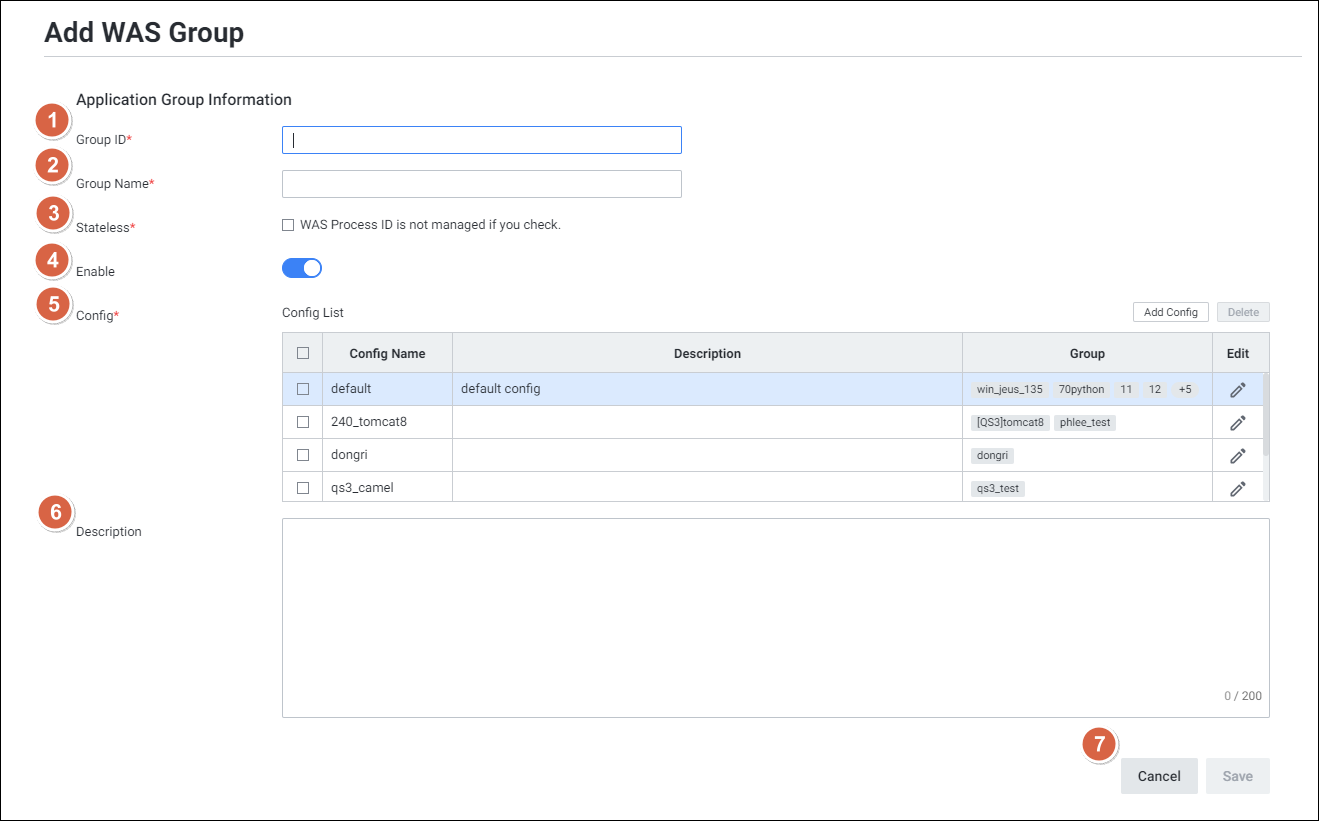Focus the Group ID input field
1319x821 pixels.
[481, 140]
